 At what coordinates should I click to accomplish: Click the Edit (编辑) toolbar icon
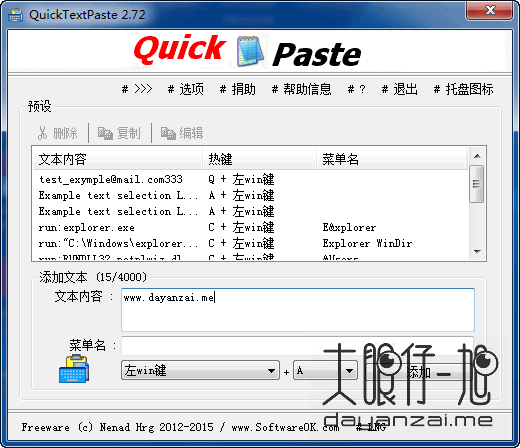pos(168,133)
